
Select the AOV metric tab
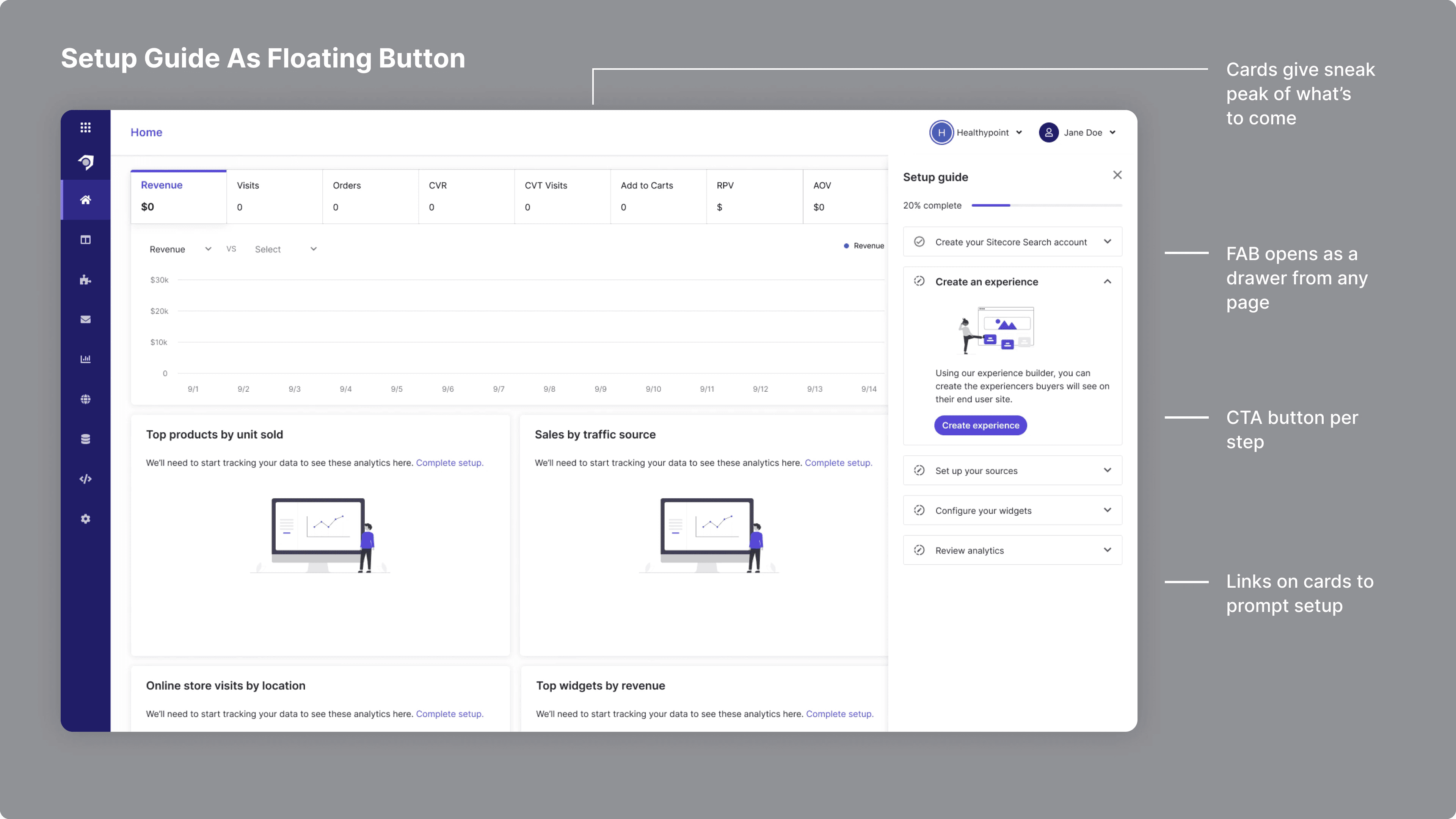tap(846, 197)
